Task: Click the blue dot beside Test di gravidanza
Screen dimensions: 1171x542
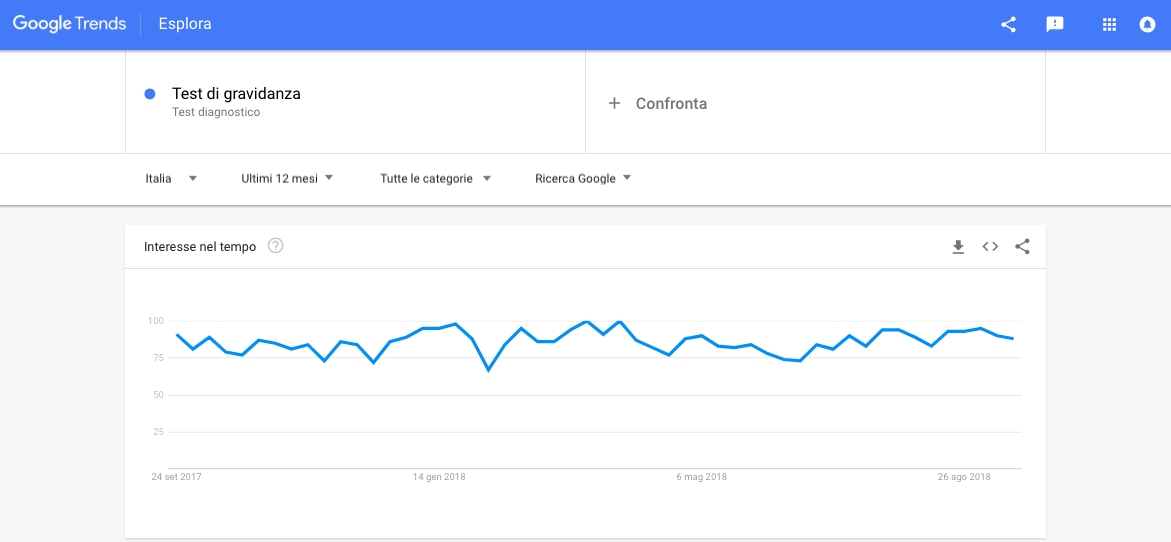Action: tap(150, 94)
